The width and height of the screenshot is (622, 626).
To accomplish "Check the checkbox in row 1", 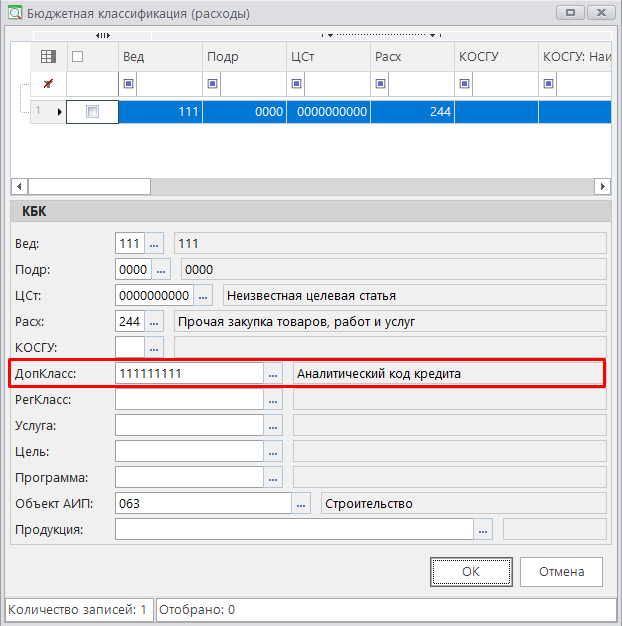I will [92, 112].
